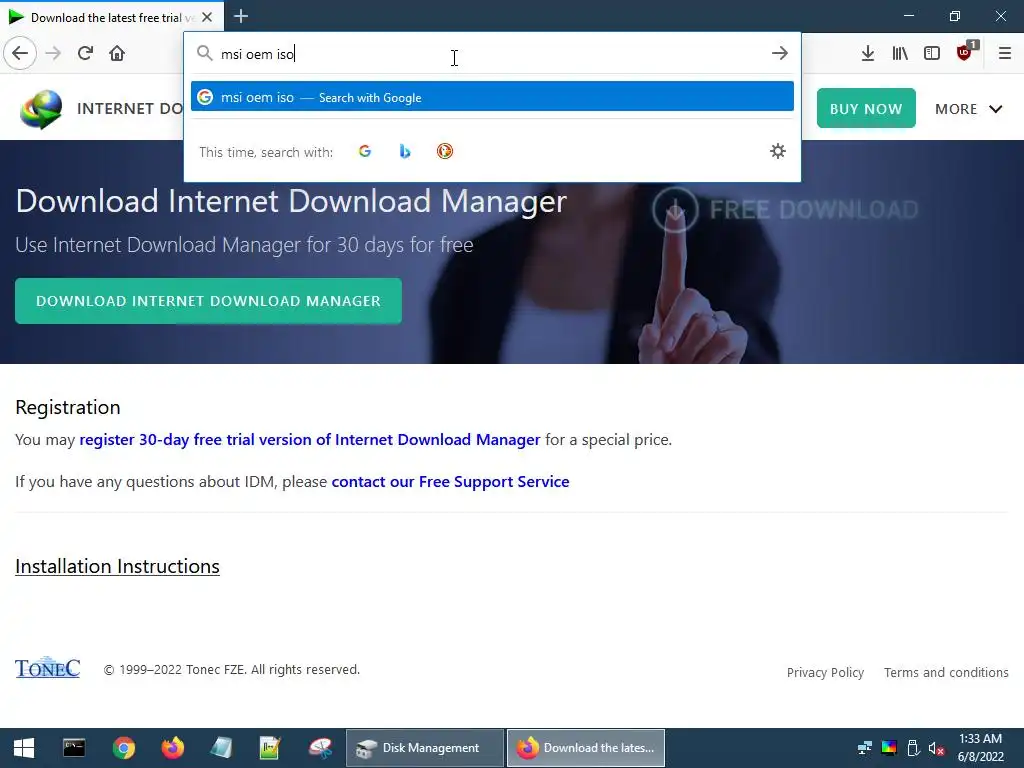
Task: Select the Download the latest free trial tab
Action: 112,17
